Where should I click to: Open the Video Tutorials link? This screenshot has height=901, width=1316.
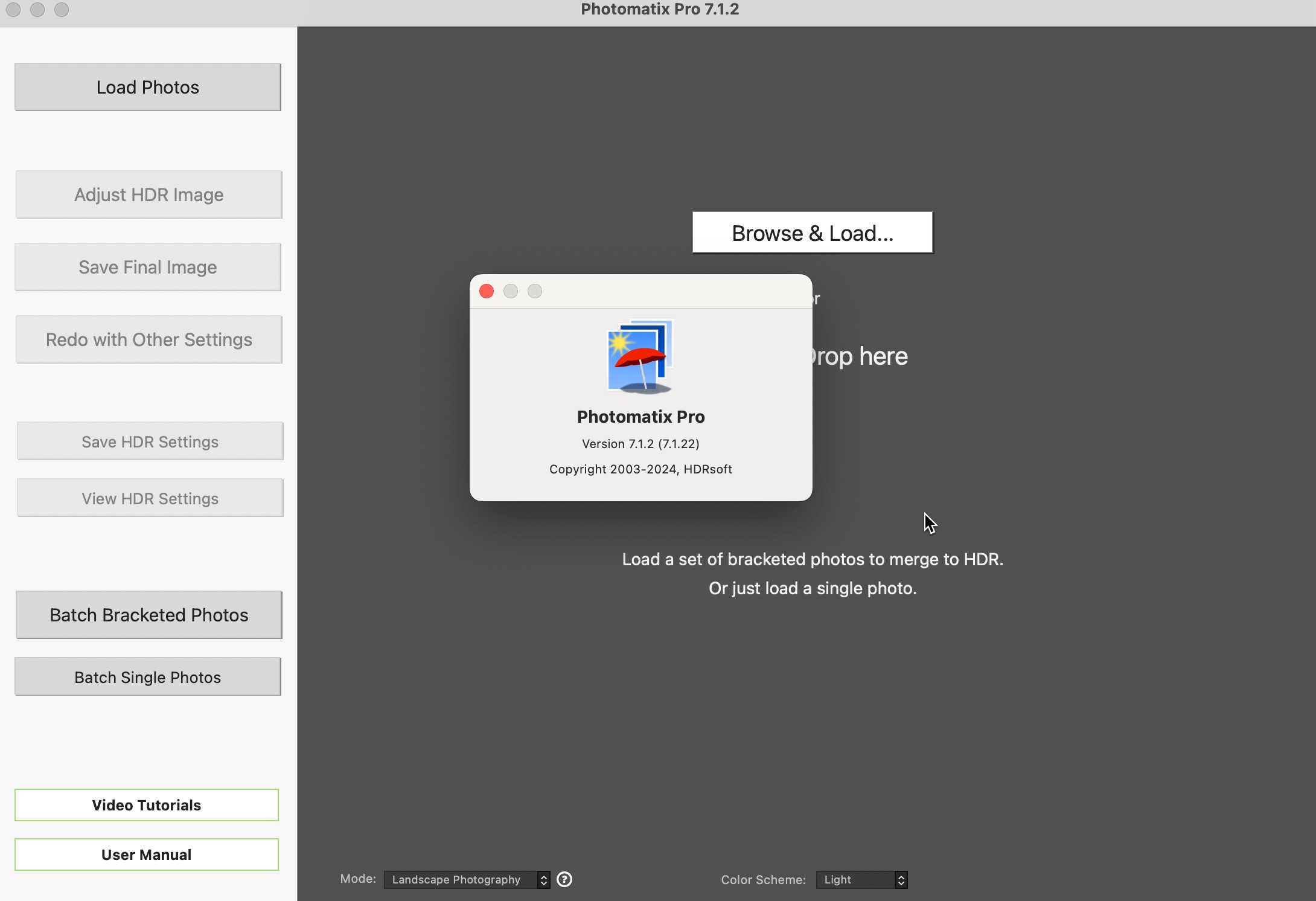[x=147, y=805]
